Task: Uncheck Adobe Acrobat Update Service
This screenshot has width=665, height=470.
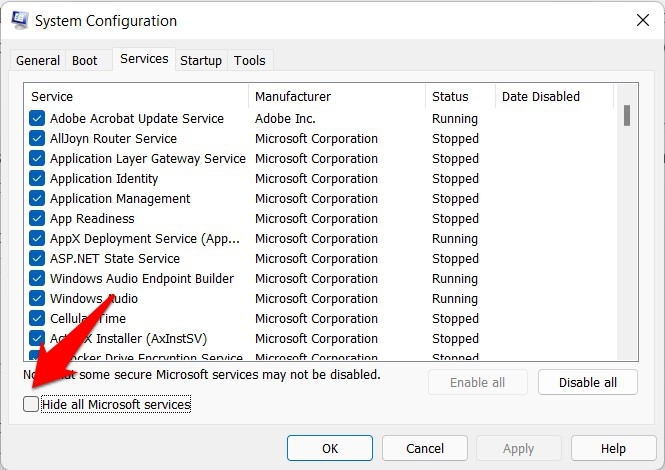Action: [37, 118]
